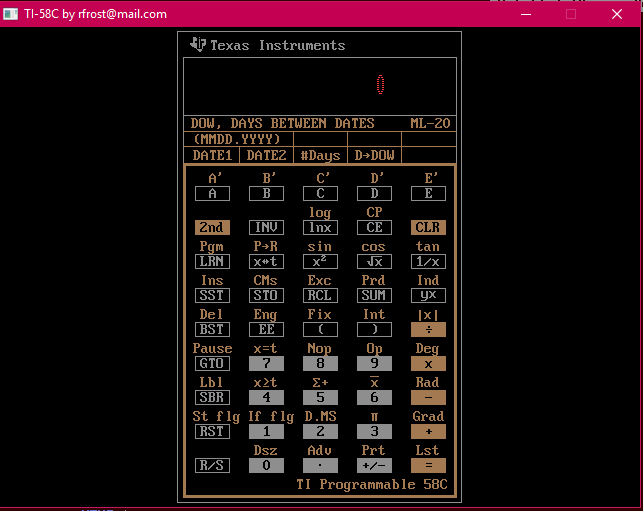Toggle the INV inverse key
Screen dimensions: 643x511
click(x=266, y=227)
